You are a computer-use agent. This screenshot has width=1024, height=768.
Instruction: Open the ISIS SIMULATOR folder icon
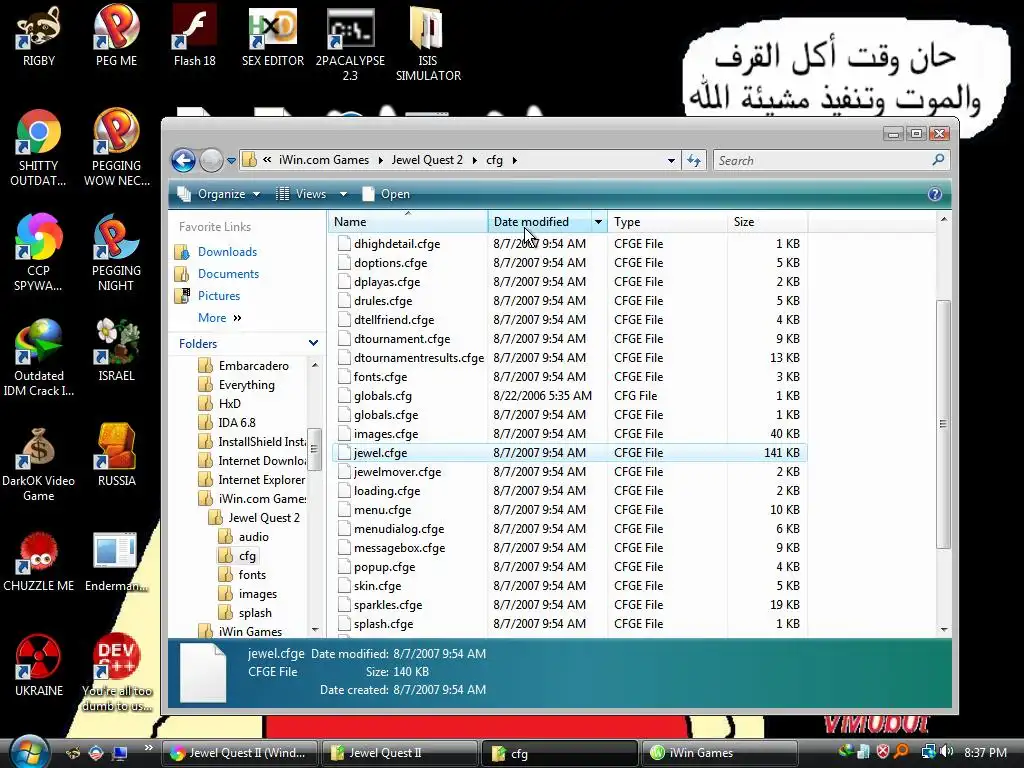[428, 42]
